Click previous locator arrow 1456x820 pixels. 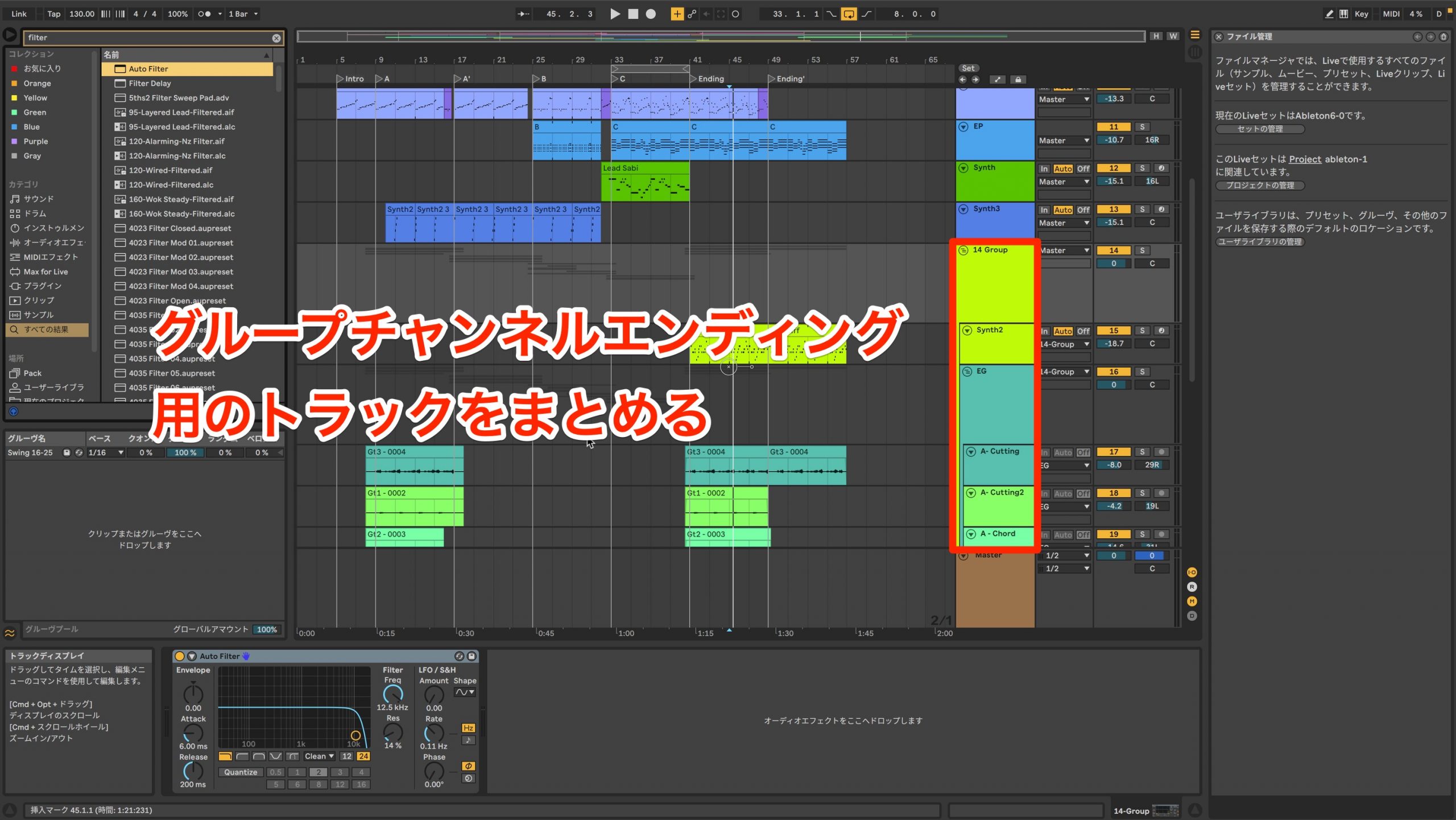(962, 80)
